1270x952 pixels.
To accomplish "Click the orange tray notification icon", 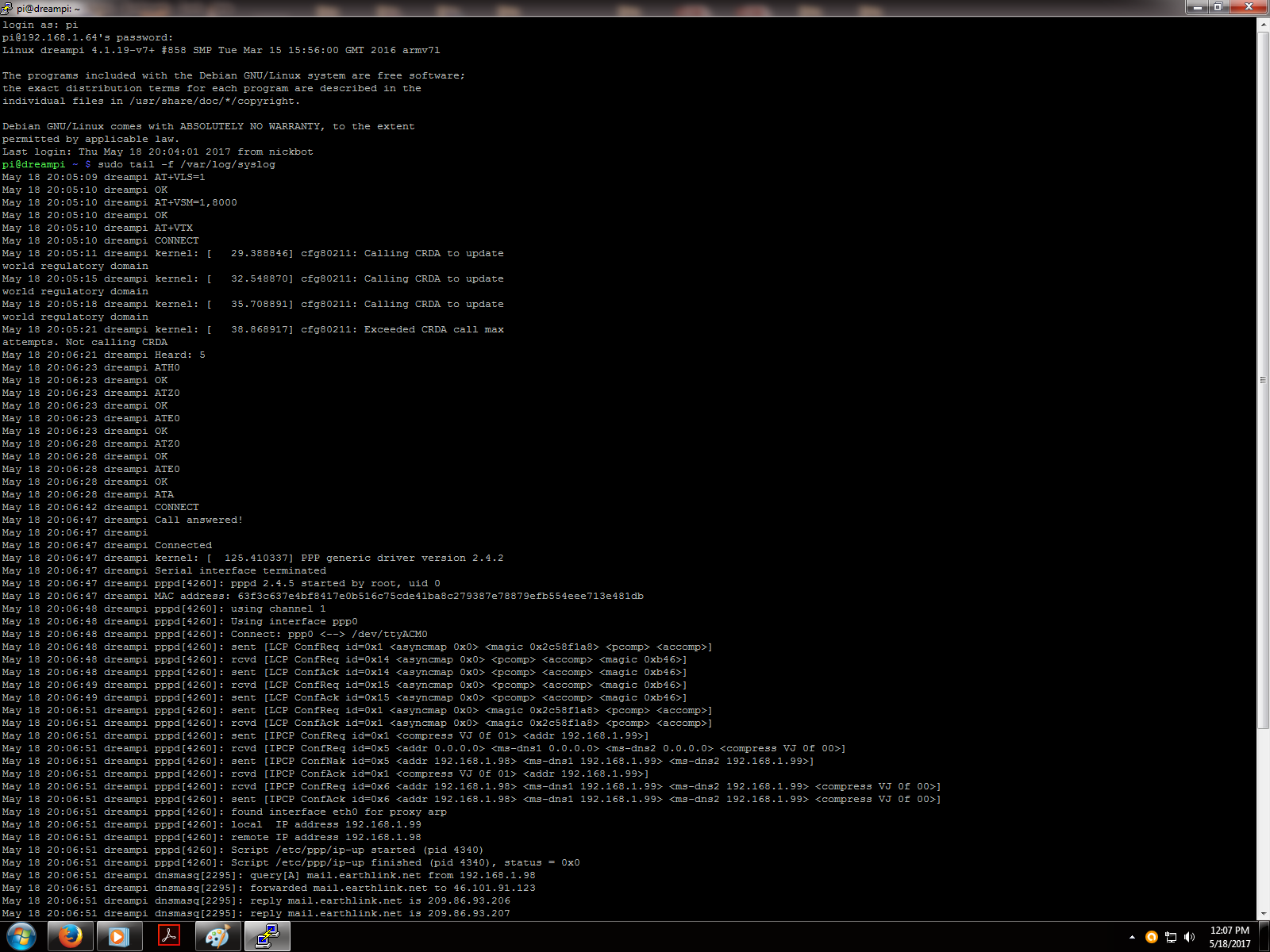I will coord(1152,937).
